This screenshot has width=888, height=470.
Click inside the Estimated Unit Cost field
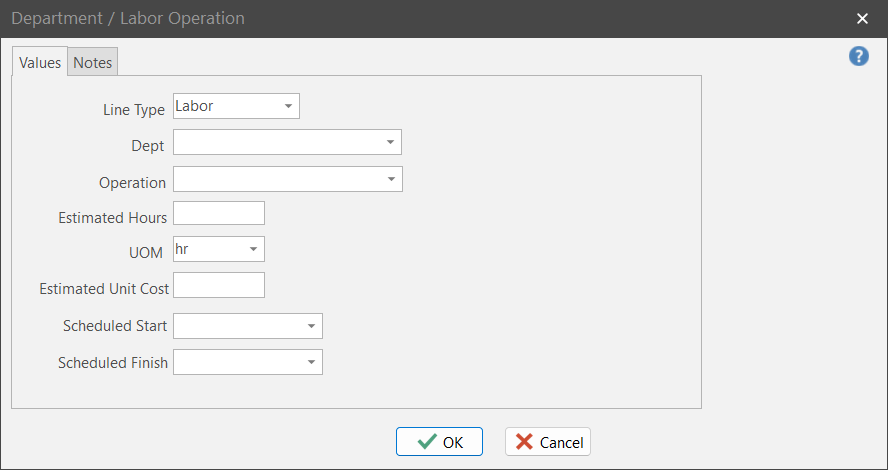click(x=219, y=285)
